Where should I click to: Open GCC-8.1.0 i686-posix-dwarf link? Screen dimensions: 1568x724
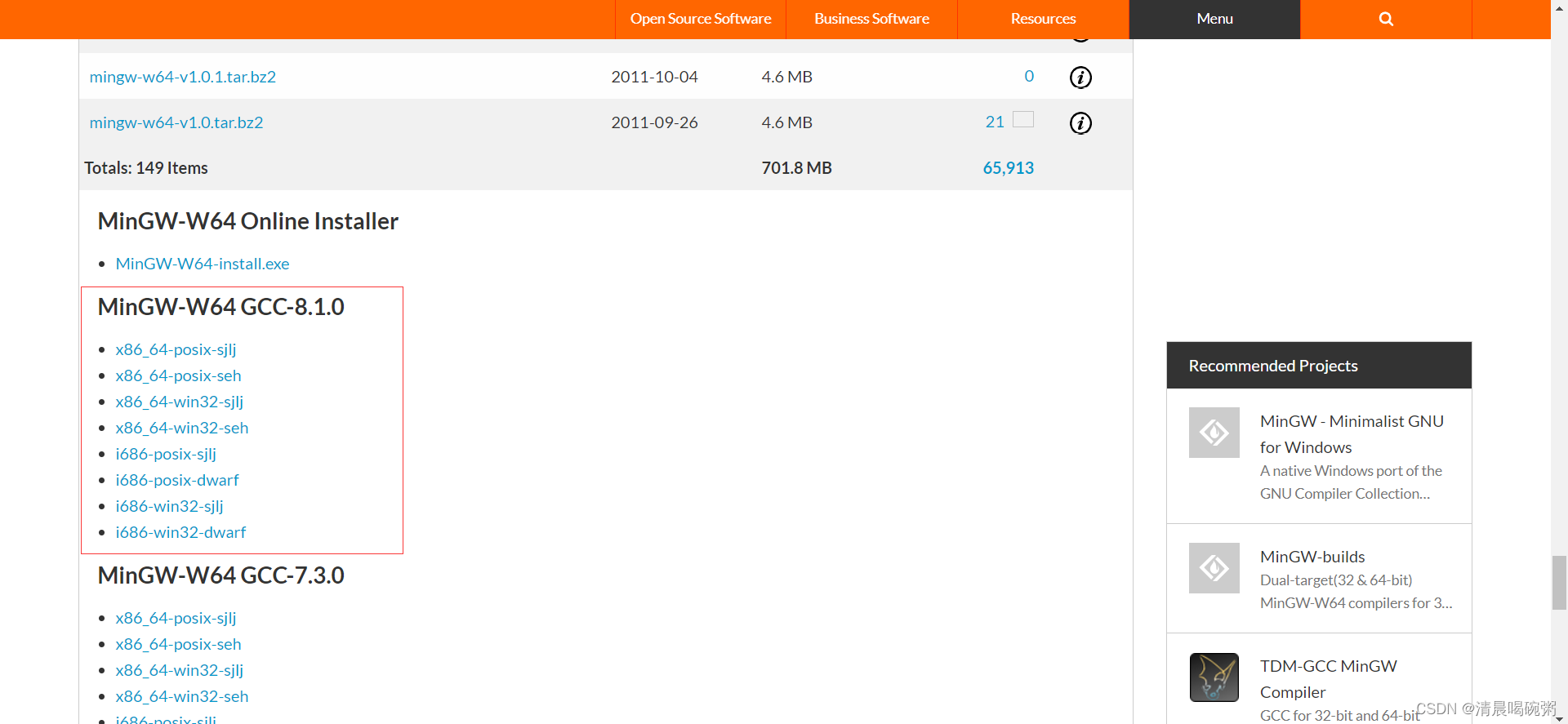[x=177, y=480]
